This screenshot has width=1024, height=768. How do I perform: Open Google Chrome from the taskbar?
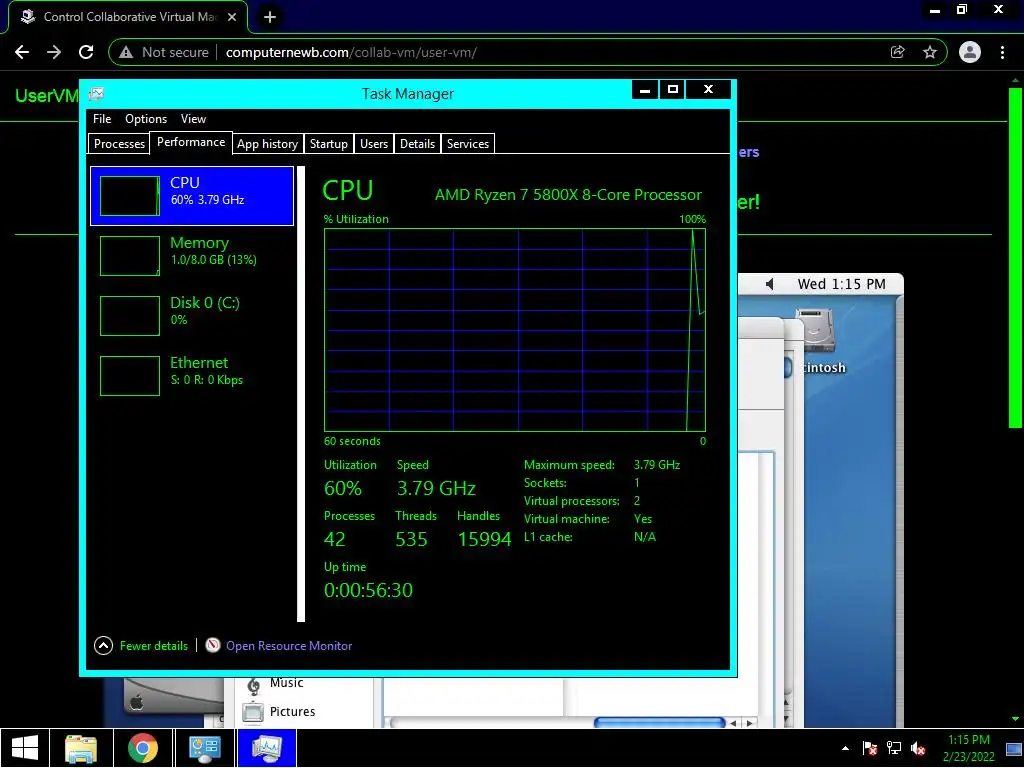tap(142, 748)
